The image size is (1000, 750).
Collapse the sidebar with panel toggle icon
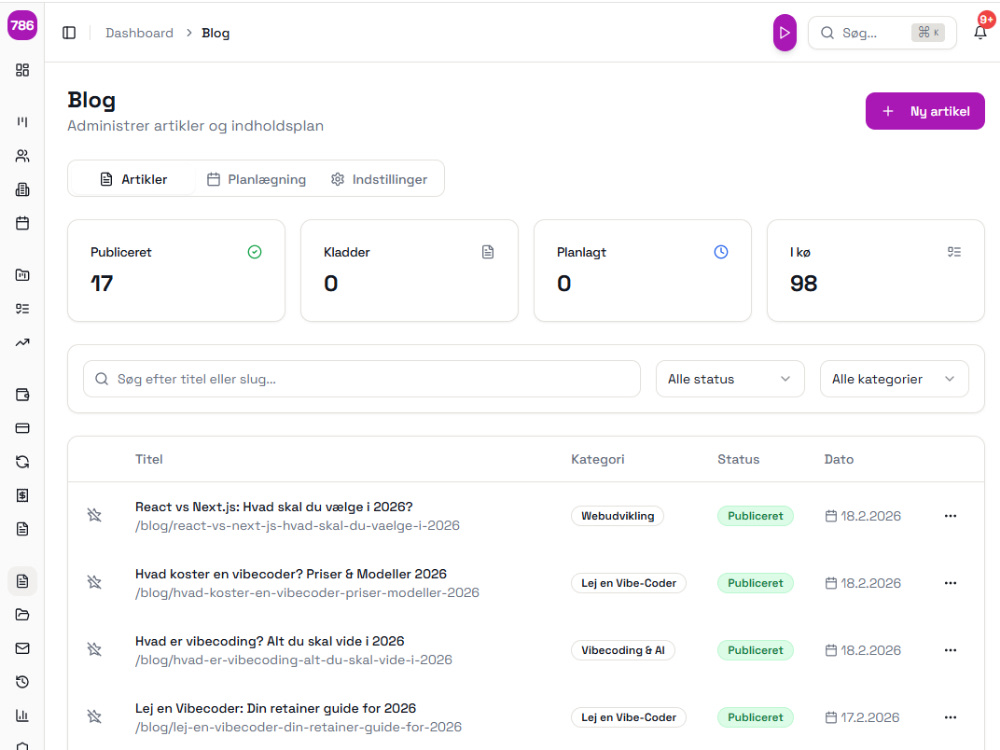pyautogui.click(x=69, y=33)
